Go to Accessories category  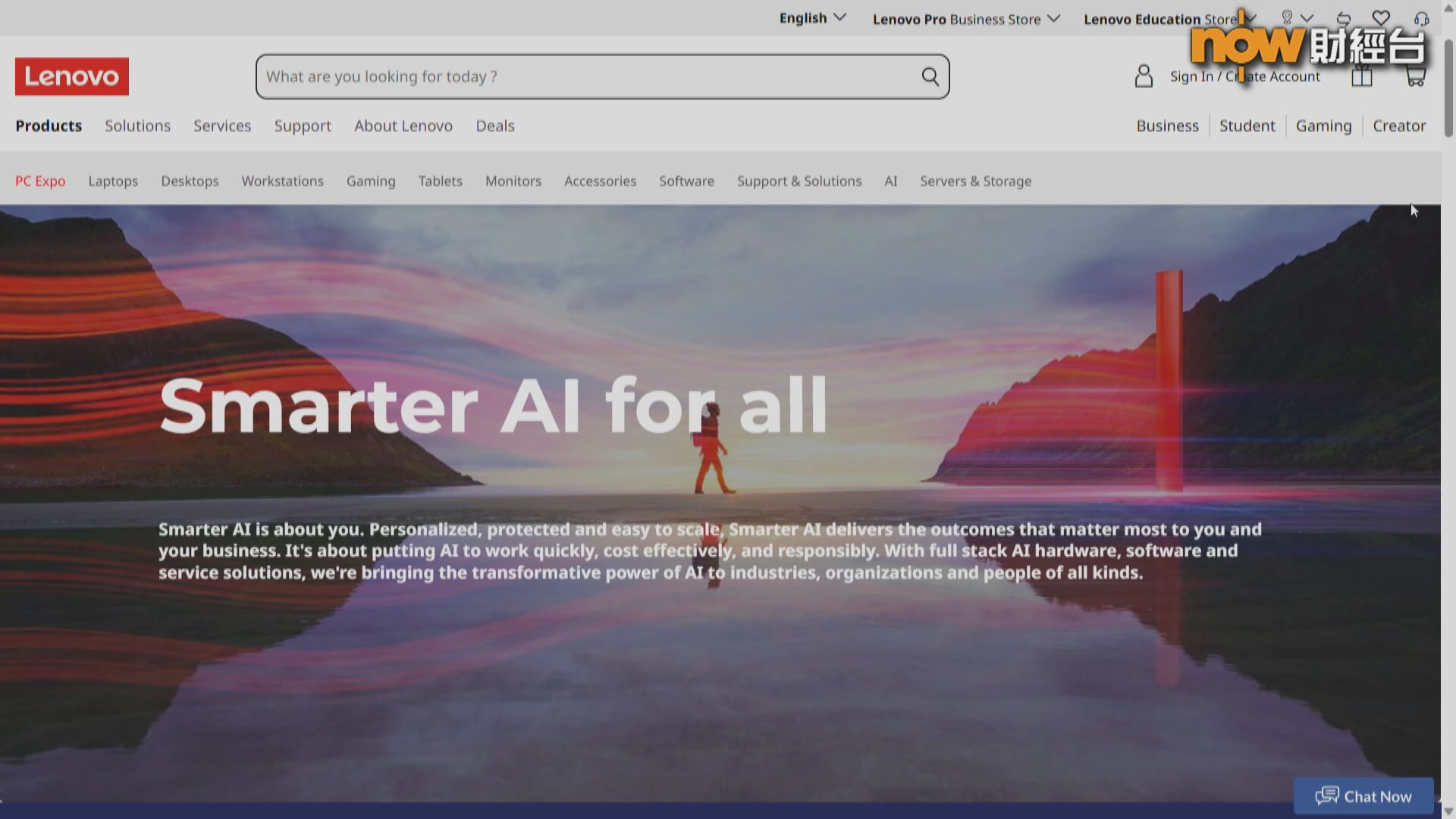pos(600,181)
